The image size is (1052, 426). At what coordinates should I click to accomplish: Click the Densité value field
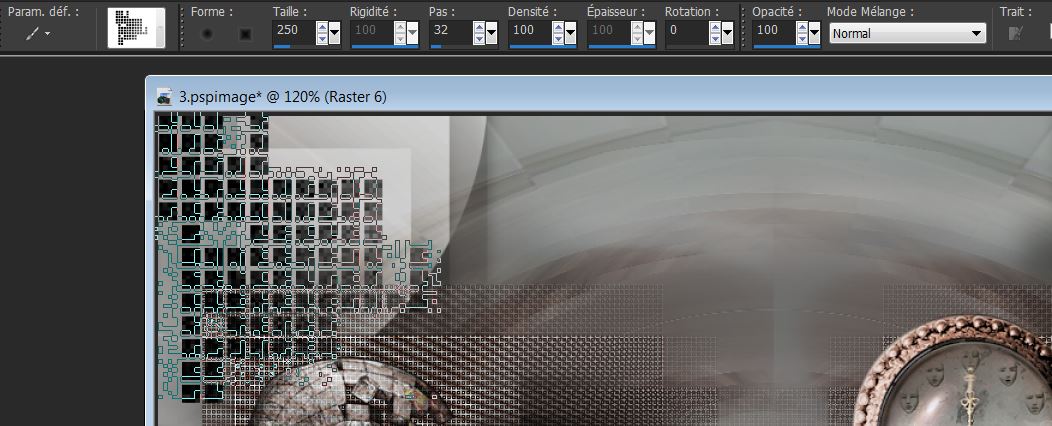(529, 30)
